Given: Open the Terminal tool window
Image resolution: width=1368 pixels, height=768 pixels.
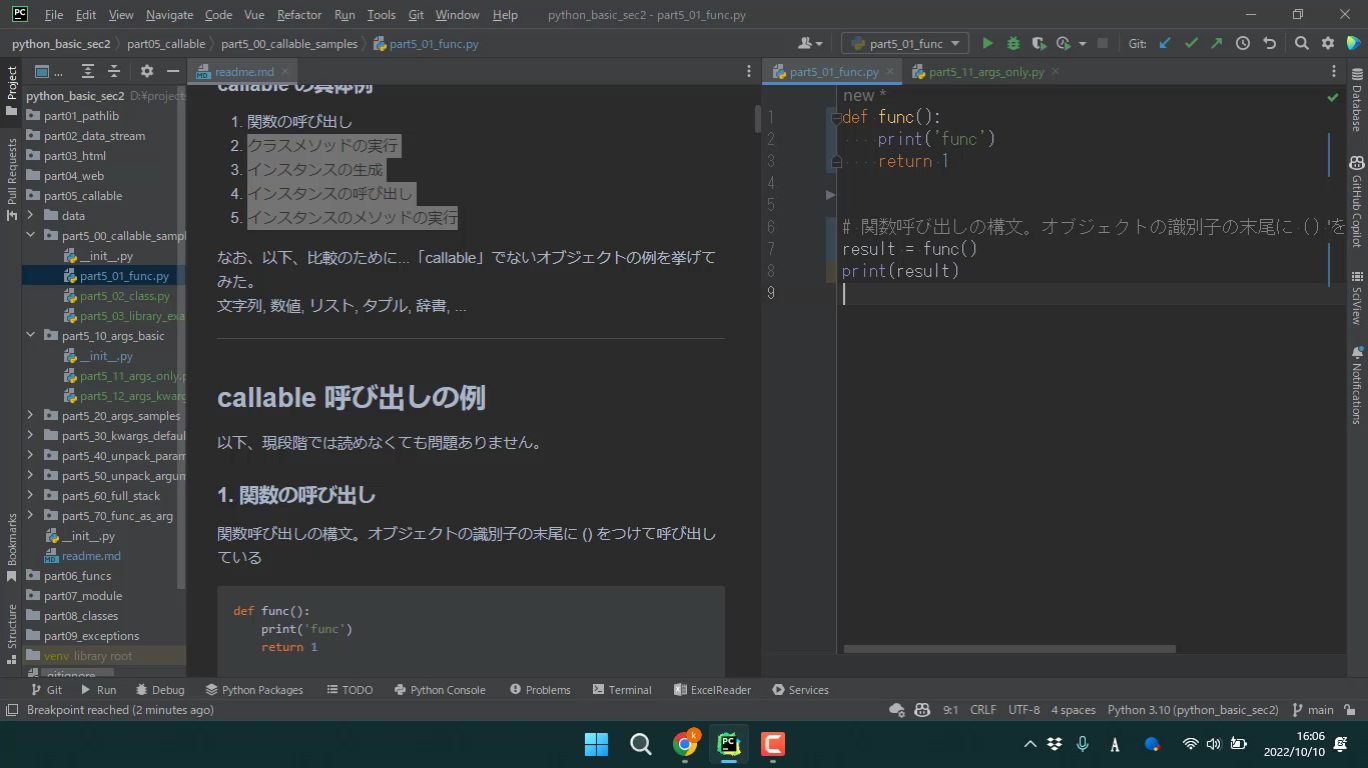Looking at the screenshot, I should coord(621,690).
